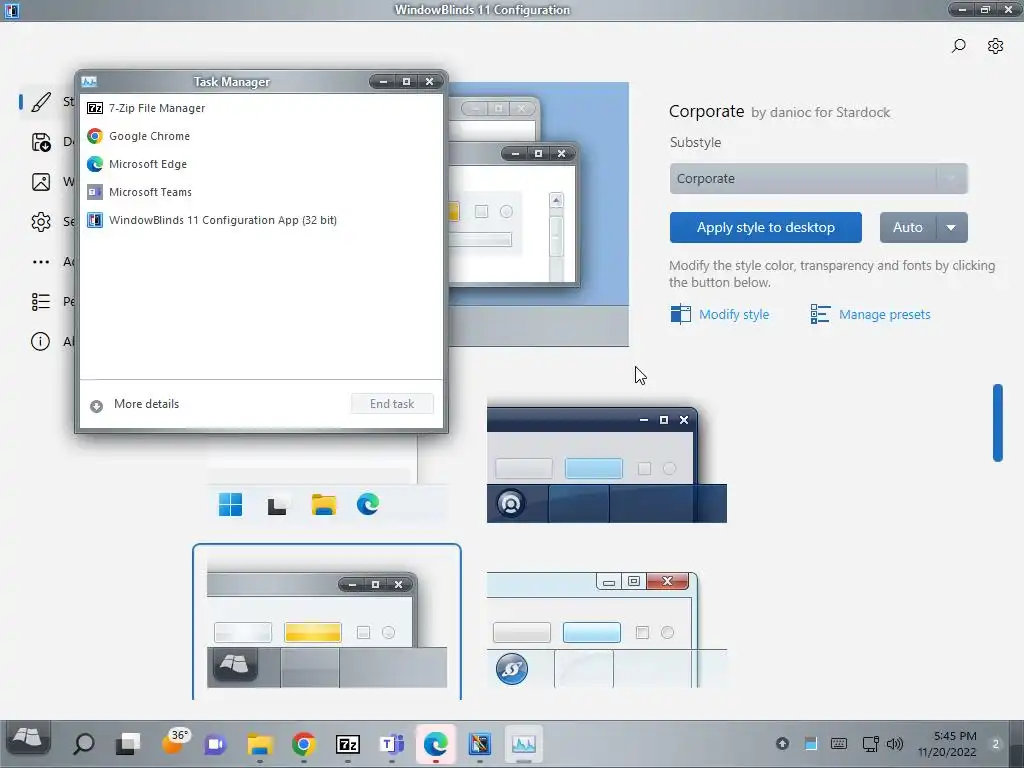Open the Wallpapers picture icon in sidebar
The height and width of the screenshot is (768, 1024).
[41, 182]
